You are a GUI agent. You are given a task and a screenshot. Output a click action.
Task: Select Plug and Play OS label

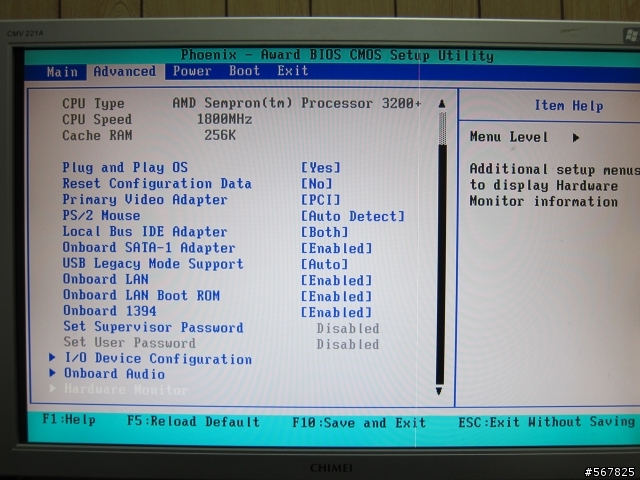click(x=125, y=167)
